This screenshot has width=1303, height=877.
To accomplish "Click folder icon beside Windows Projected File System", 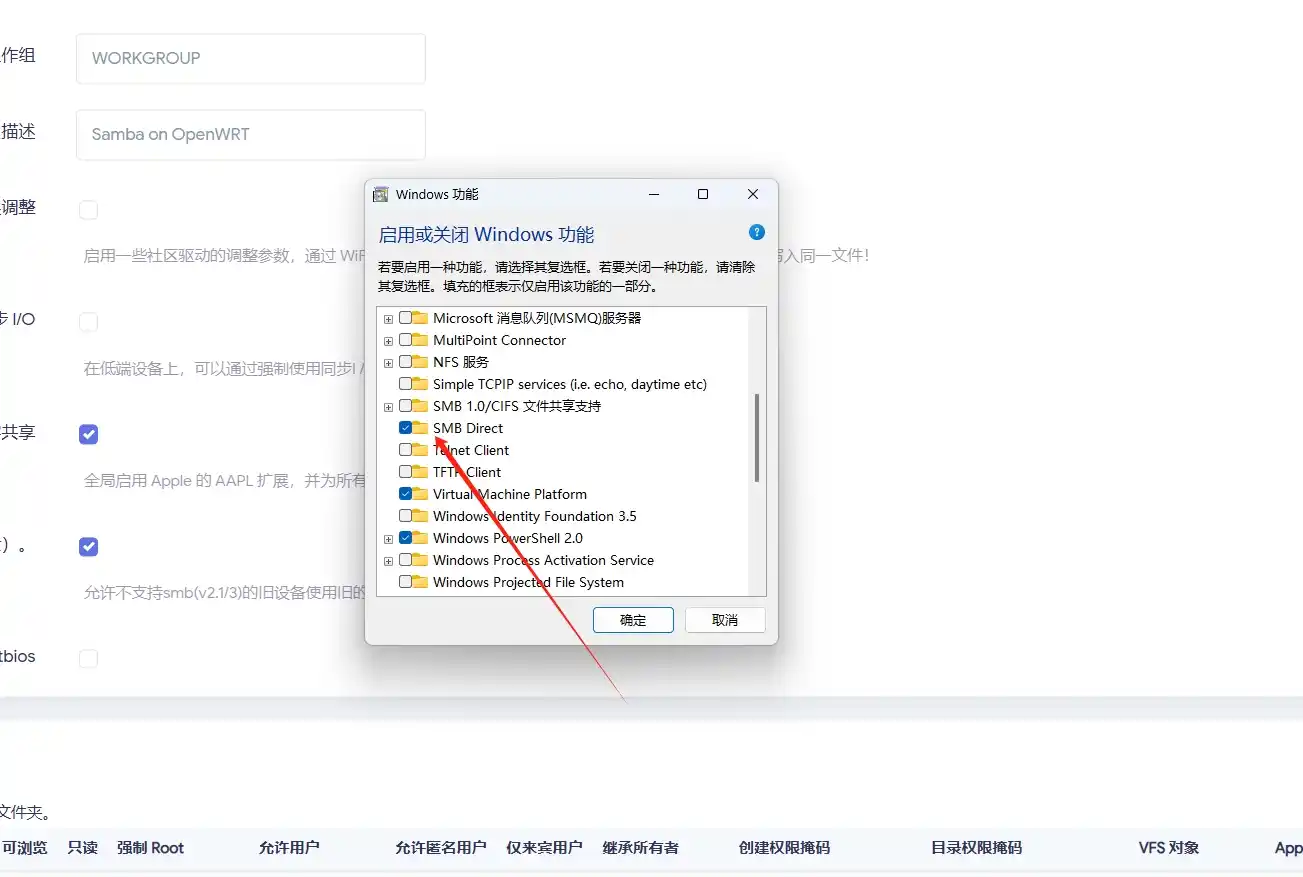I will (x=420, y=582).
